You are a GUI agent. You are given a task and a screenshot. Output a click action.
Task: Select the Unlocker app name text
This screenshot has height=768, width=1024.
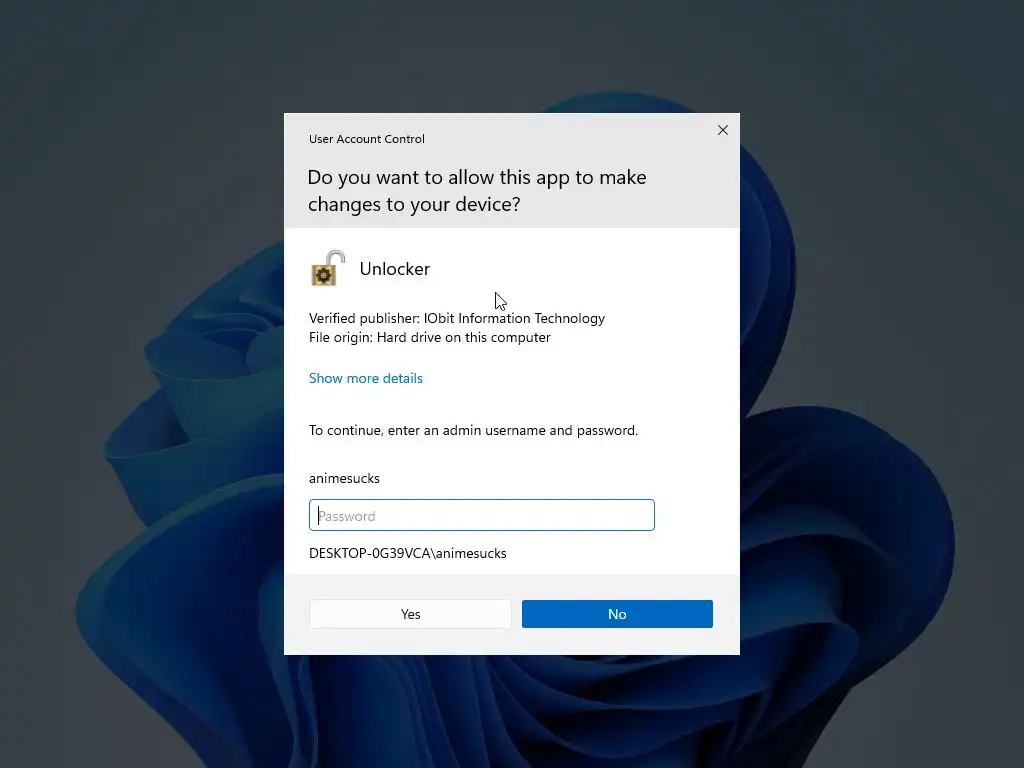click(x=394, y=269)
